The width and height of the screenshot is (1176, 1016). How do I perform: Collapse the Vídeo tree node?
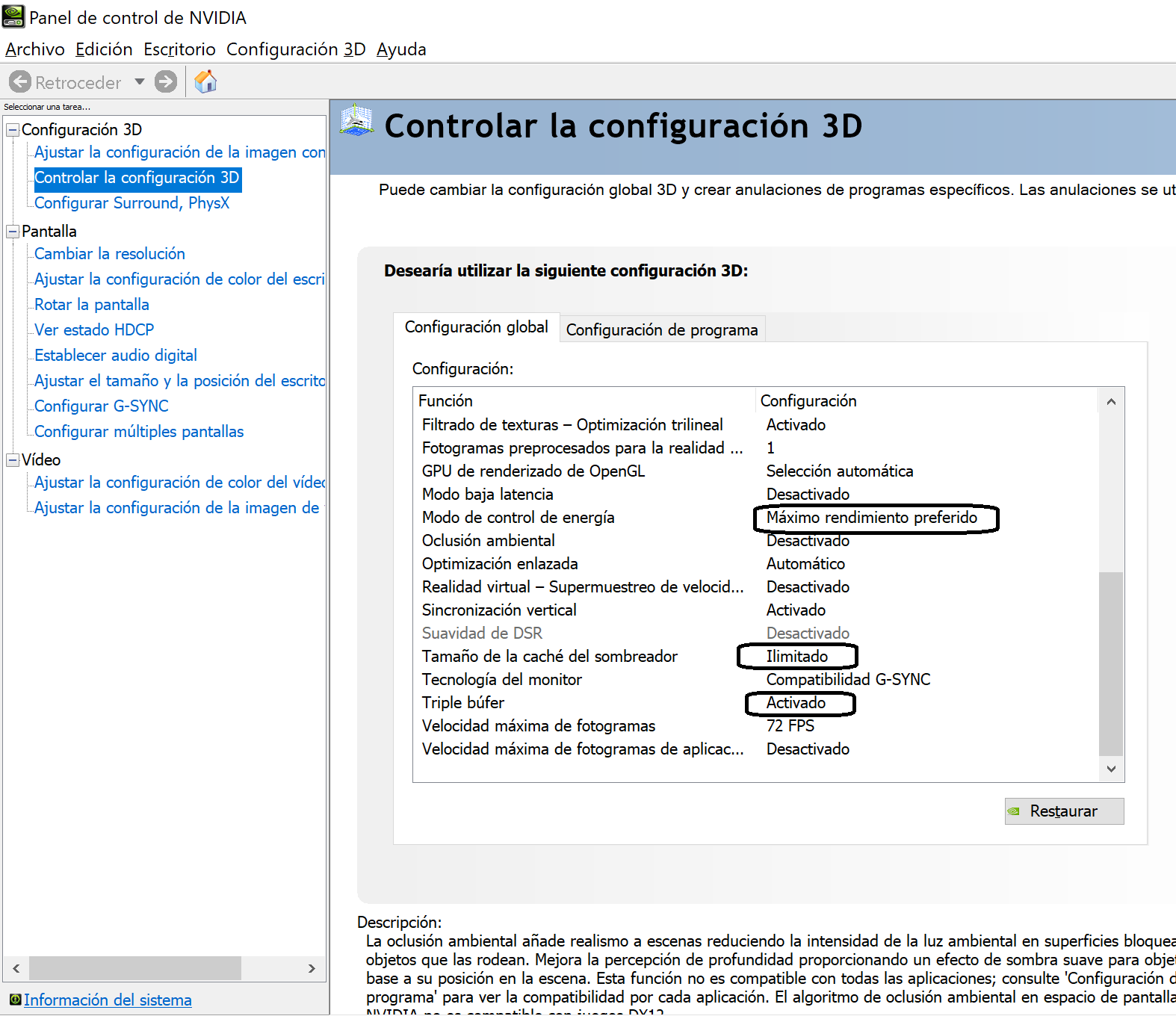click(x=13, y=460)
